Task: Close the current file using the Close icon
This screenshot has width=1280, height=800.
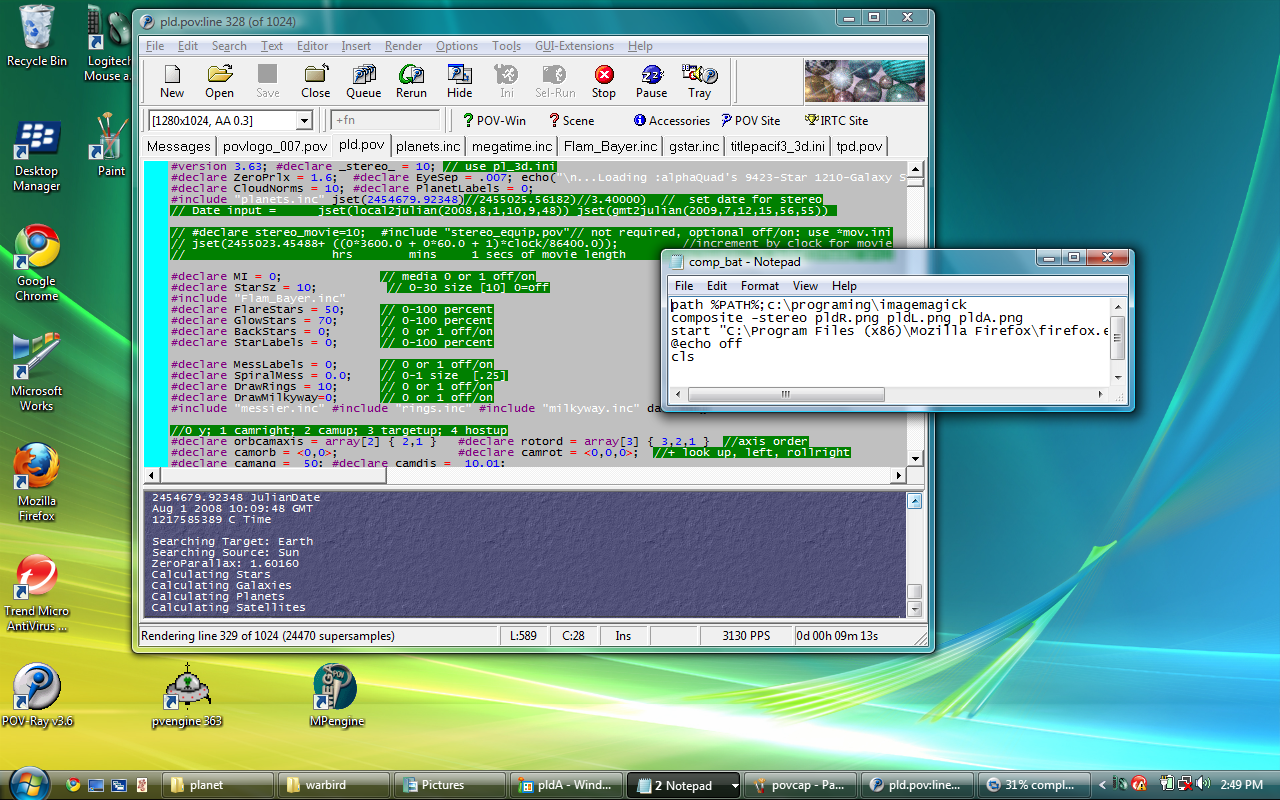Action: 315,81
